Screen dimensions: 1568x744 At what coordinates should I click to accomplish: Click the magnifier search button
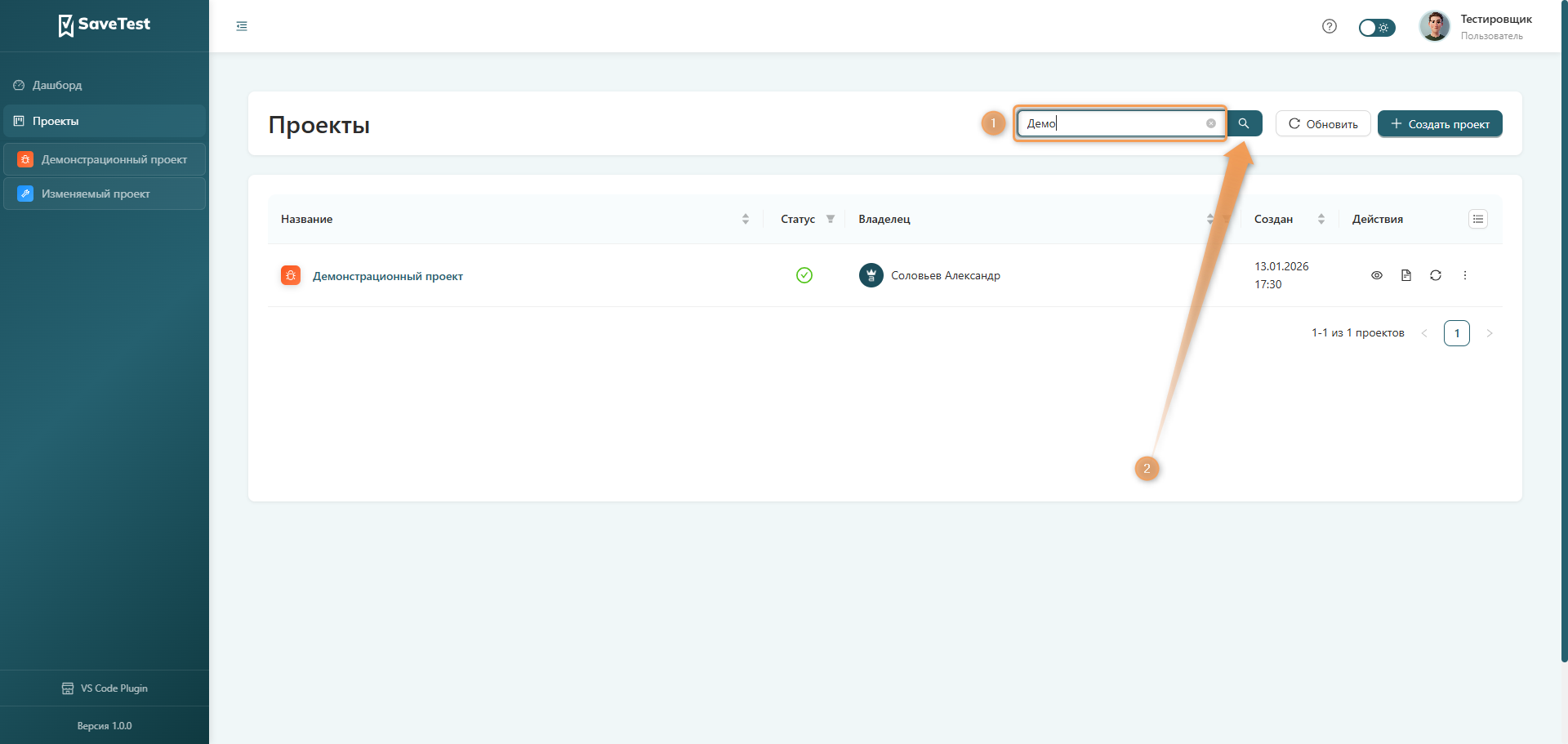pos(1244,123)
